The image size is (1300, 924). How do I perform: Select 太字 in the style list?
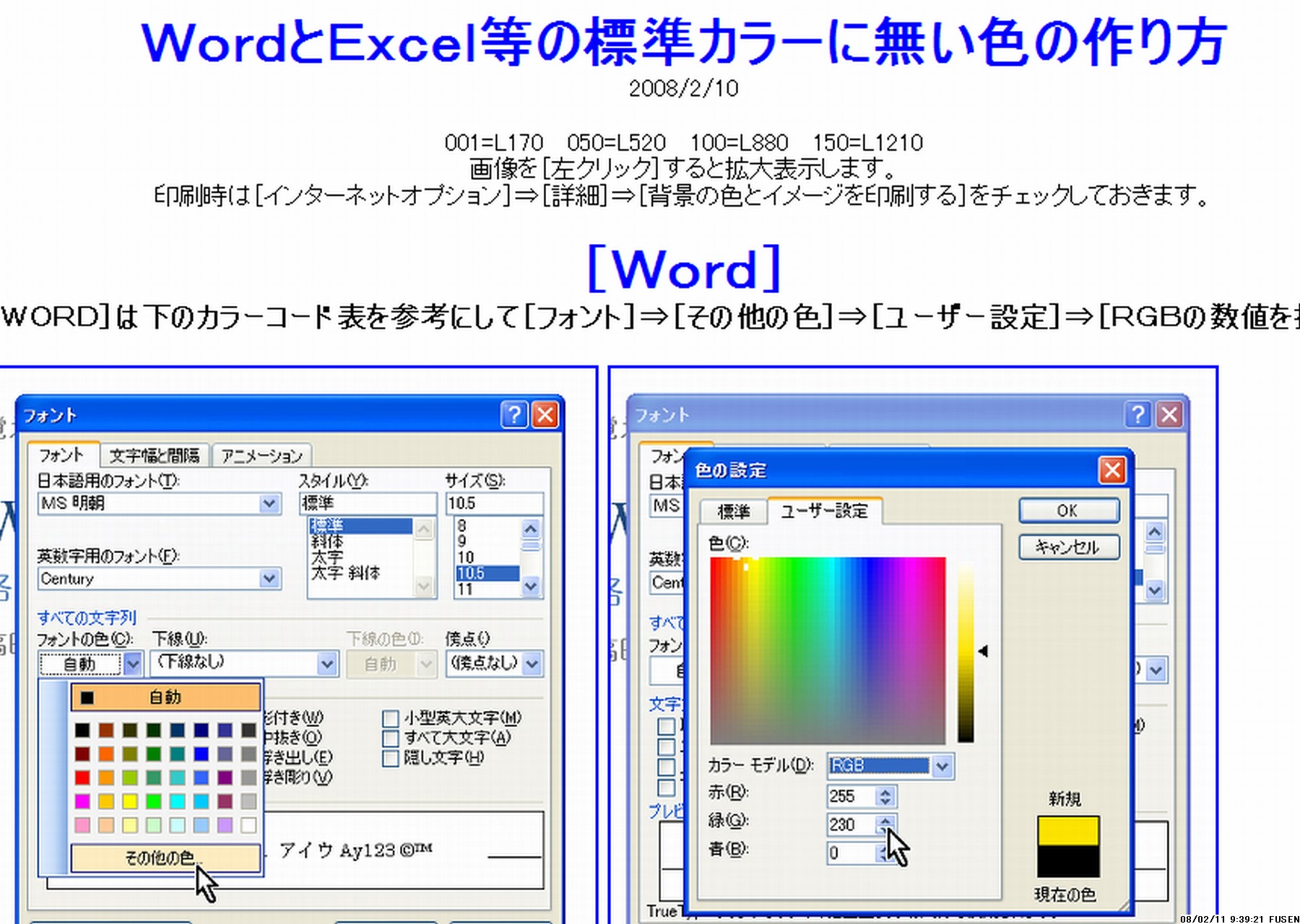point(327,557)
